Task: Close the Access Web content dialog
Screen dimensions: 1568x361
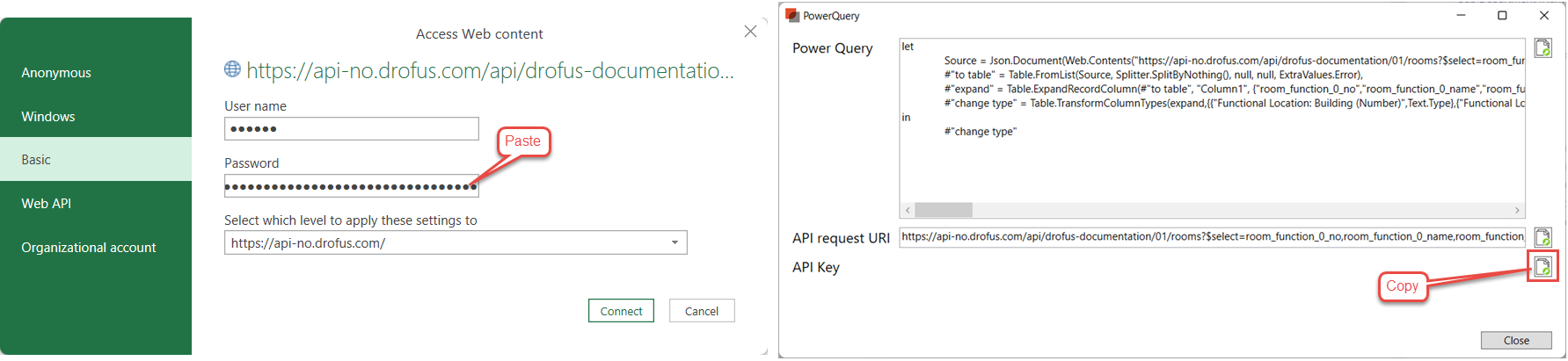Action: point(750,32)
